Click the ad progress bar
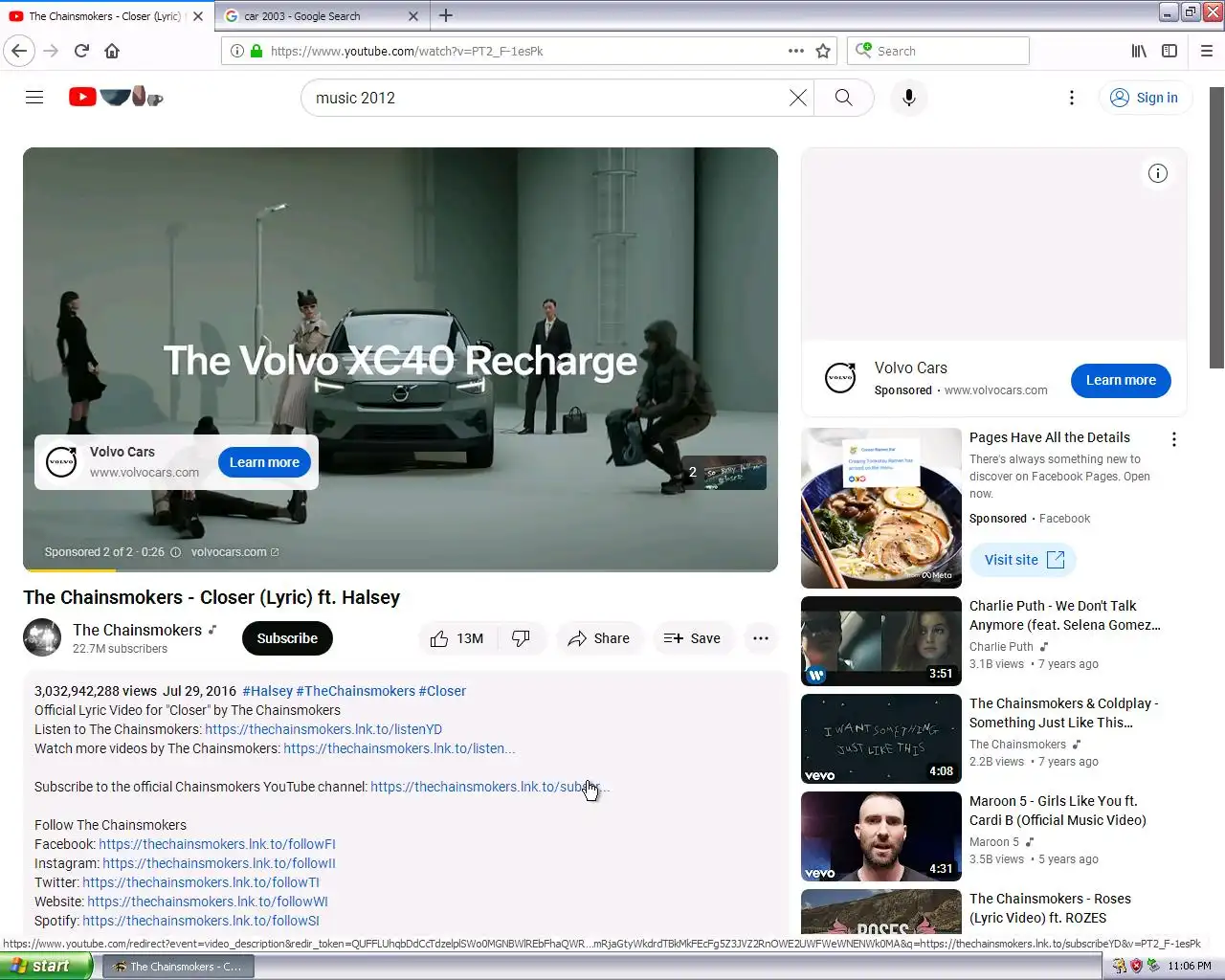Viewport: 1225px width, 980px height. point(400,570)
